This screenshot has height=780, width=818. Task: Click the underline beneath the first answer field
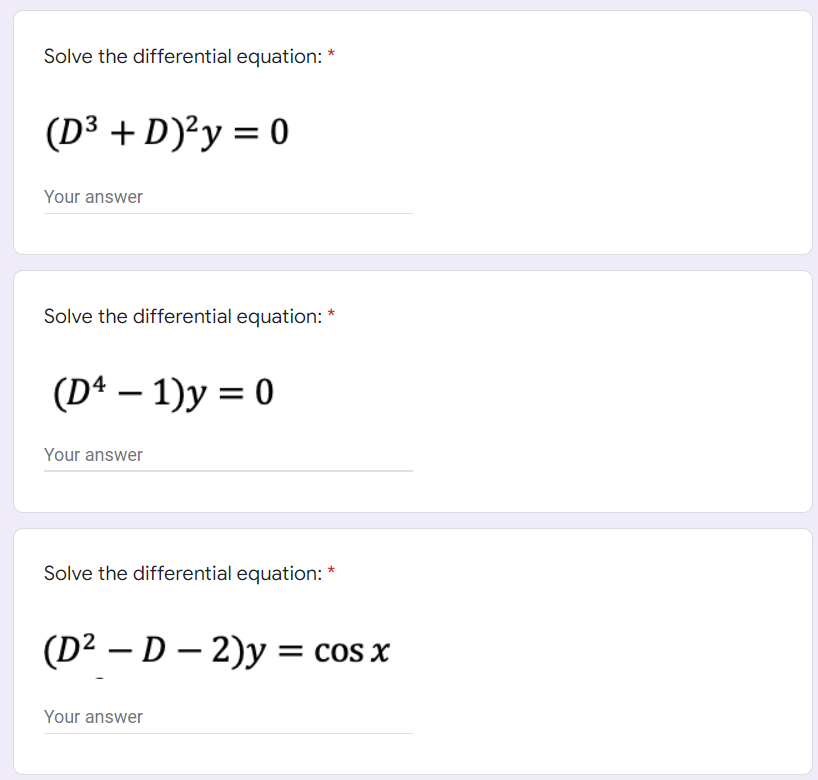click(x=228, y=212)
